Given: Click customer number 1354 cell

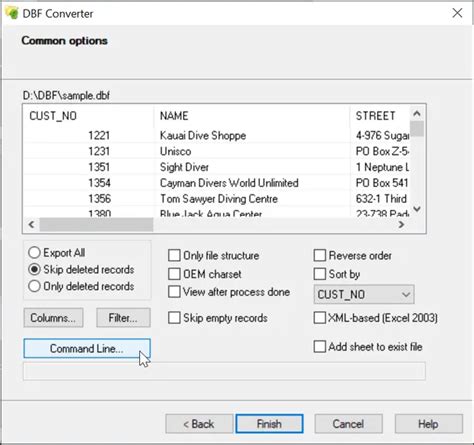Looking at the screenshot, I should 99,183.
